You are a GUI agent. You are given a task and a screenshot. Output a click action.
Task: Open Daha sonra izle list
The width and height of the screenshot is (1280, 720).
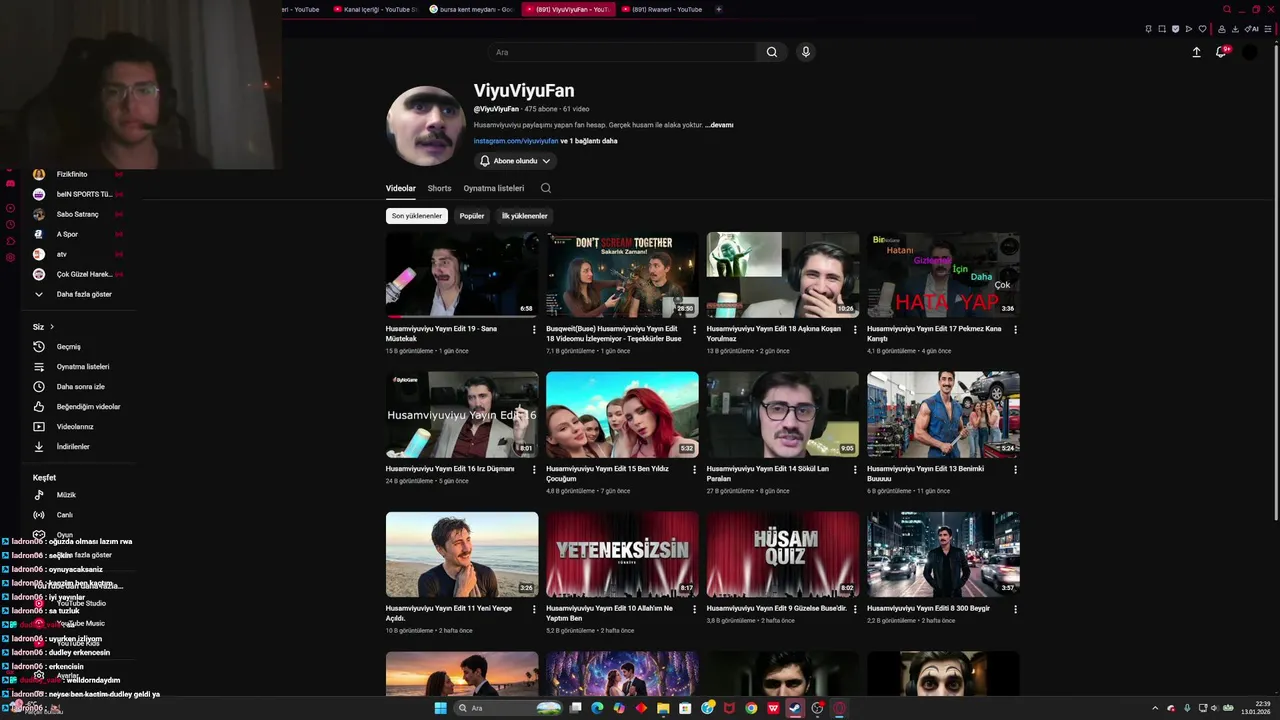80,387
